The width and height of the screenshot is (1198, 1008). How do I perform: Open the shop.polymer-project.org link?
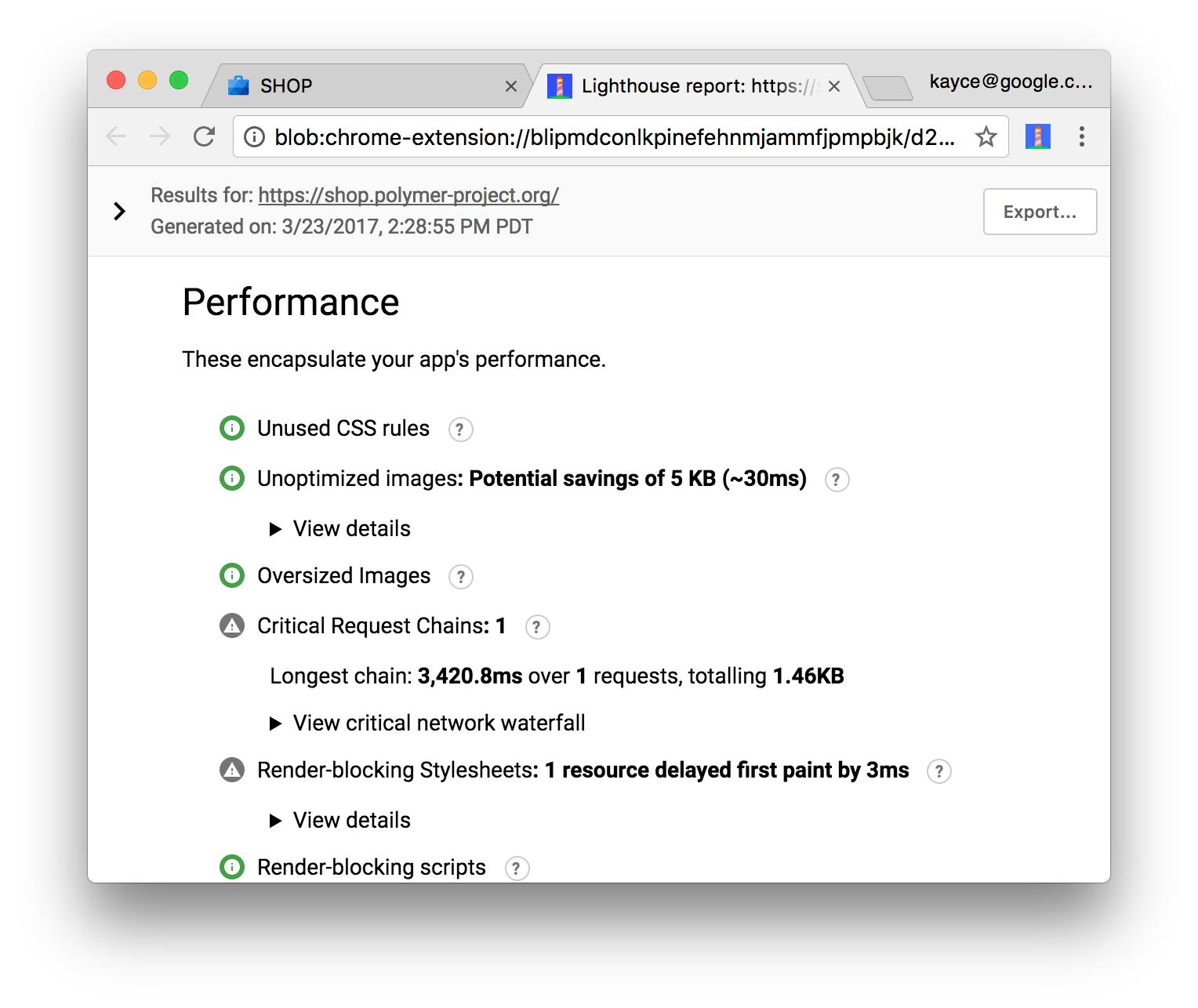coord(408,195)
